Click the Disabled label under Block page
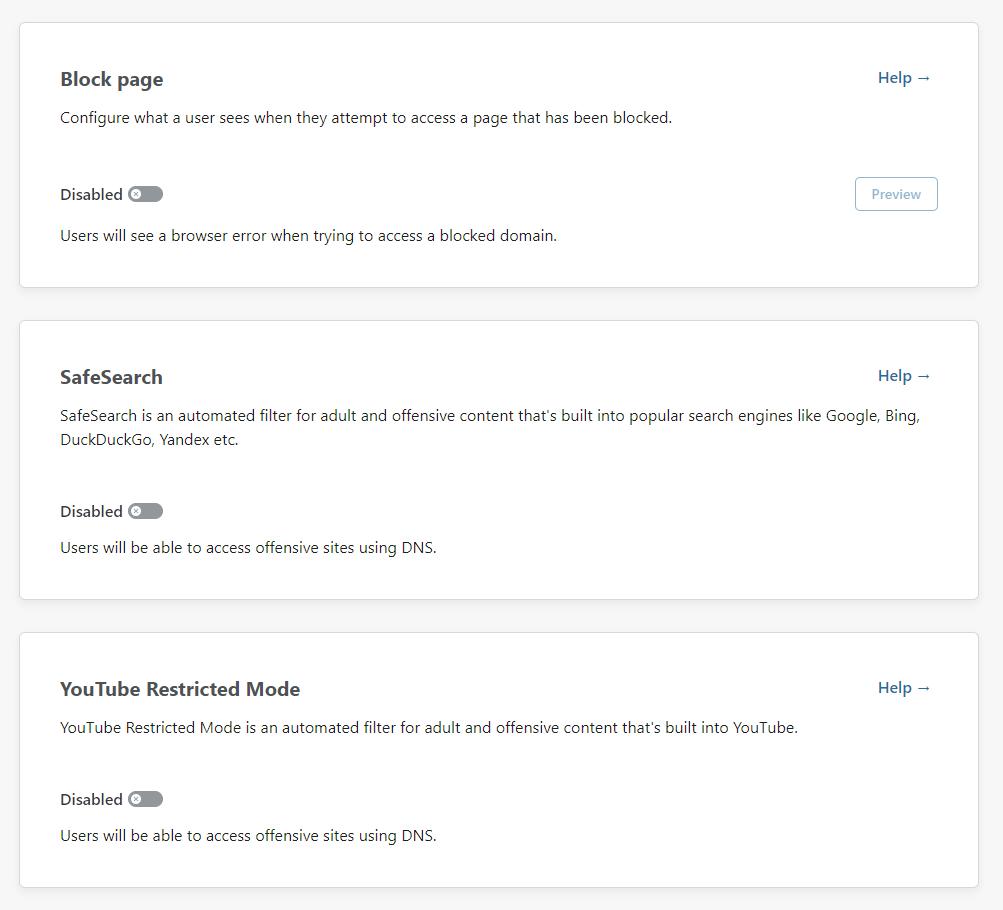This screenshot has width=1003, height=910. [91, 195]
